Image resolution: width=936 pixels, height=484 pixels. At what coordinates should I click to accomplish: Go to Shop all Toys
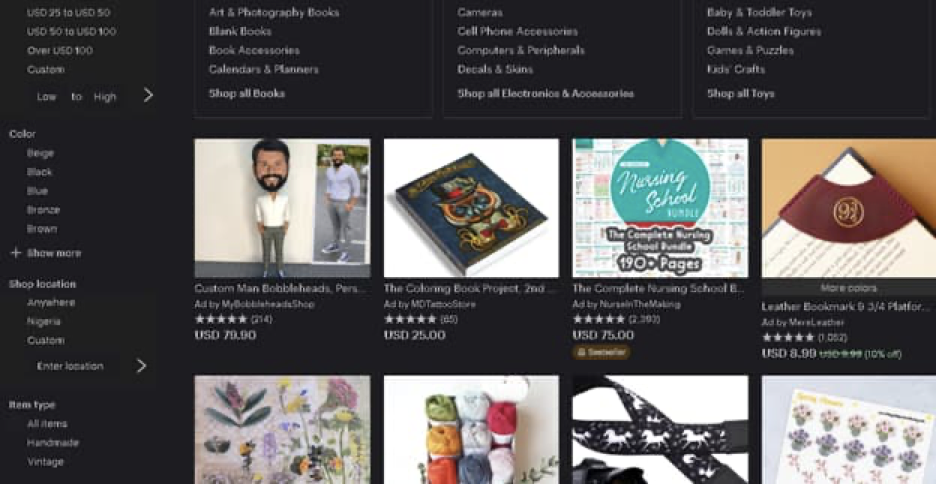[x=741, y=94]
